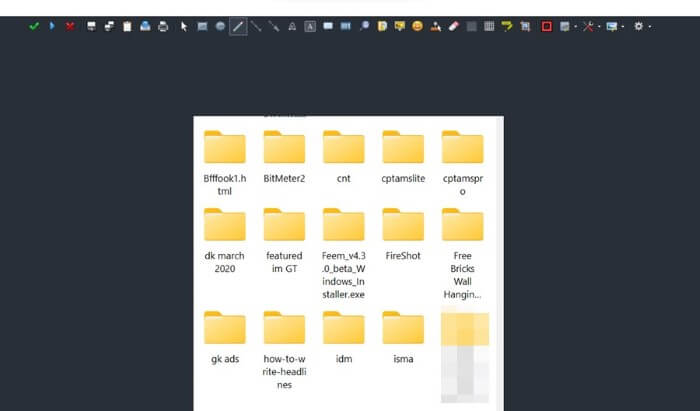The width and height of the screenshot is (700, 411).
Task: Click the blue upload share icon
Action: pyautogui.click(x=145, y=26)
